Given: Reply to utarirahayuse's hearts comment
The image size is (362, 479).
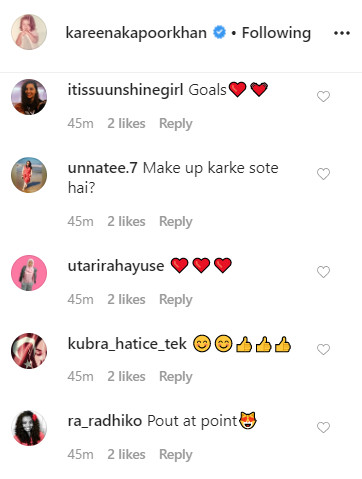Looking at the screenshot, I should pyautogui.click(x=176, y=300).
